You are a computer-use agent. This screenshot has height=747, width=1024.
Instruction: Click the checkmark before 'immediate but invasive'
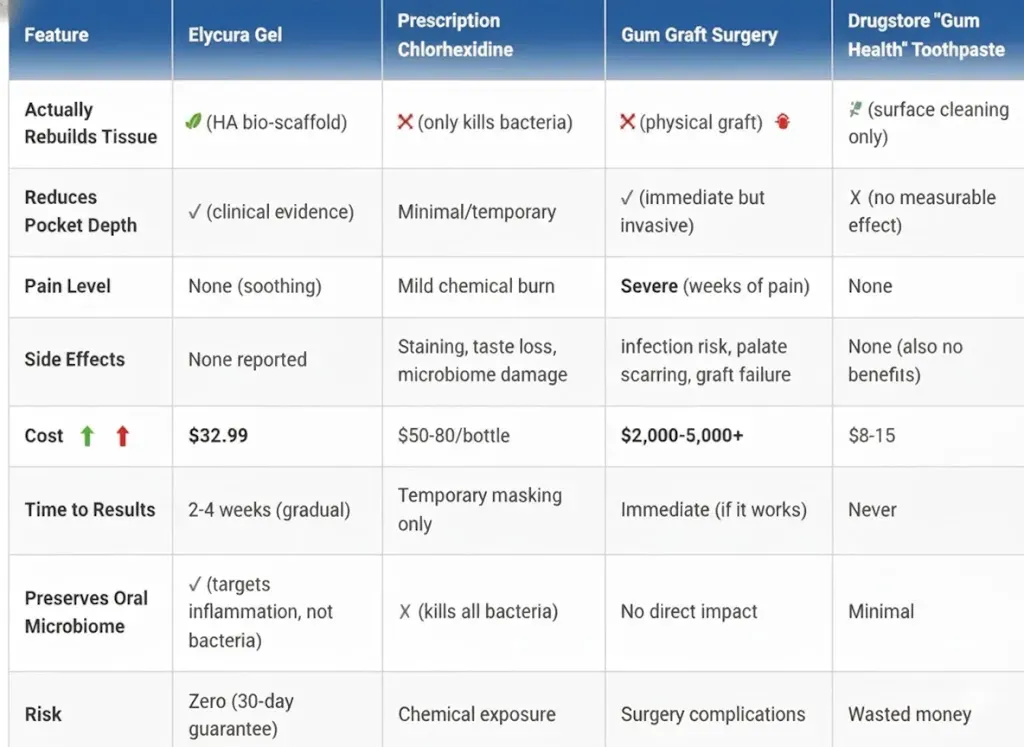[627, 198]
